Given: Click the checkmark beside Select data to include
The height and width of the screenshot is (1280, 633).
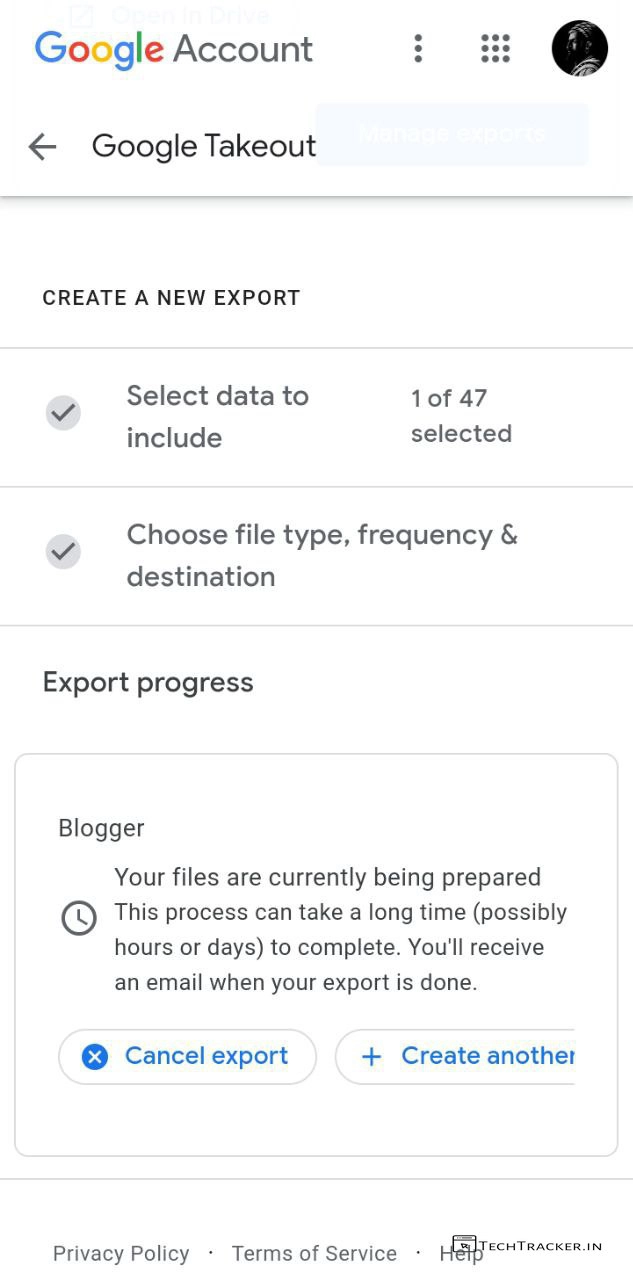Looking at the screenshot, I should (x=64, y=413).
